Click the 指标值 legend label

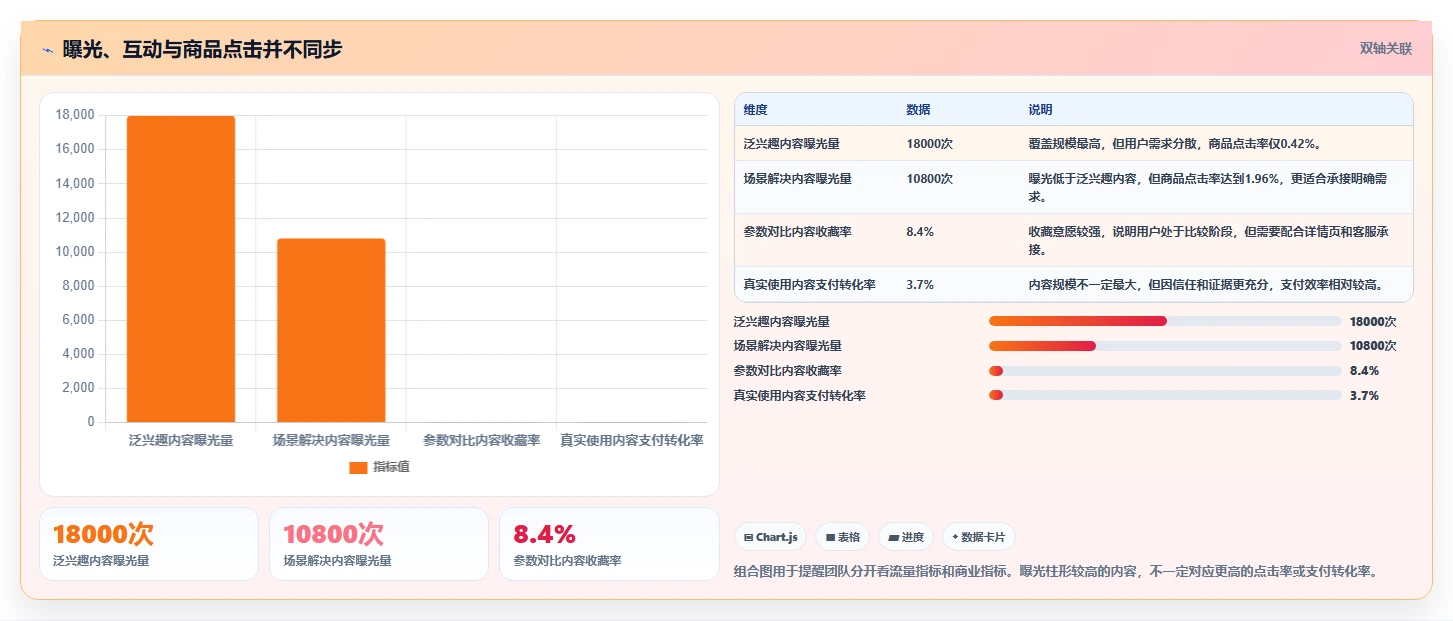click(391, 467)
